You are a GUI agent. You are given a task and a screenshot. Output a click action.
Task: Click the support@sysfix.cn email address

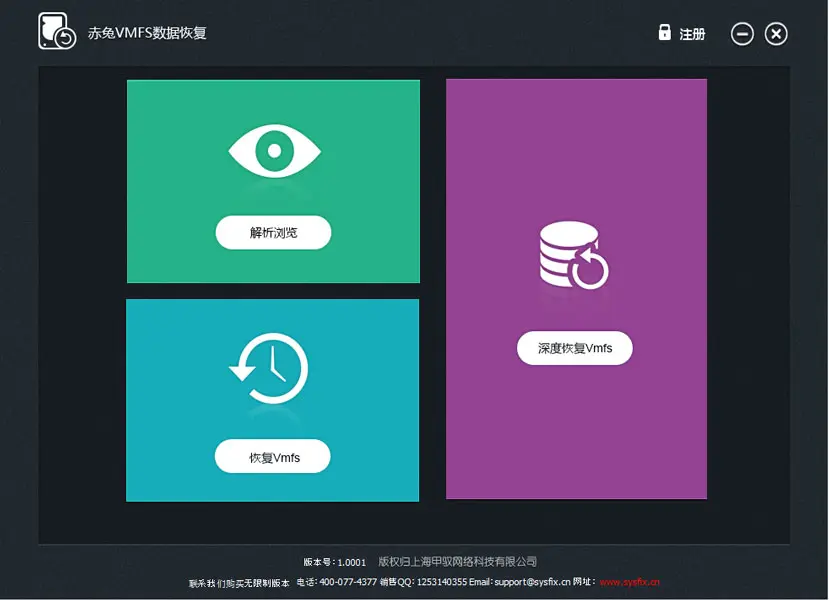(531, 580)
